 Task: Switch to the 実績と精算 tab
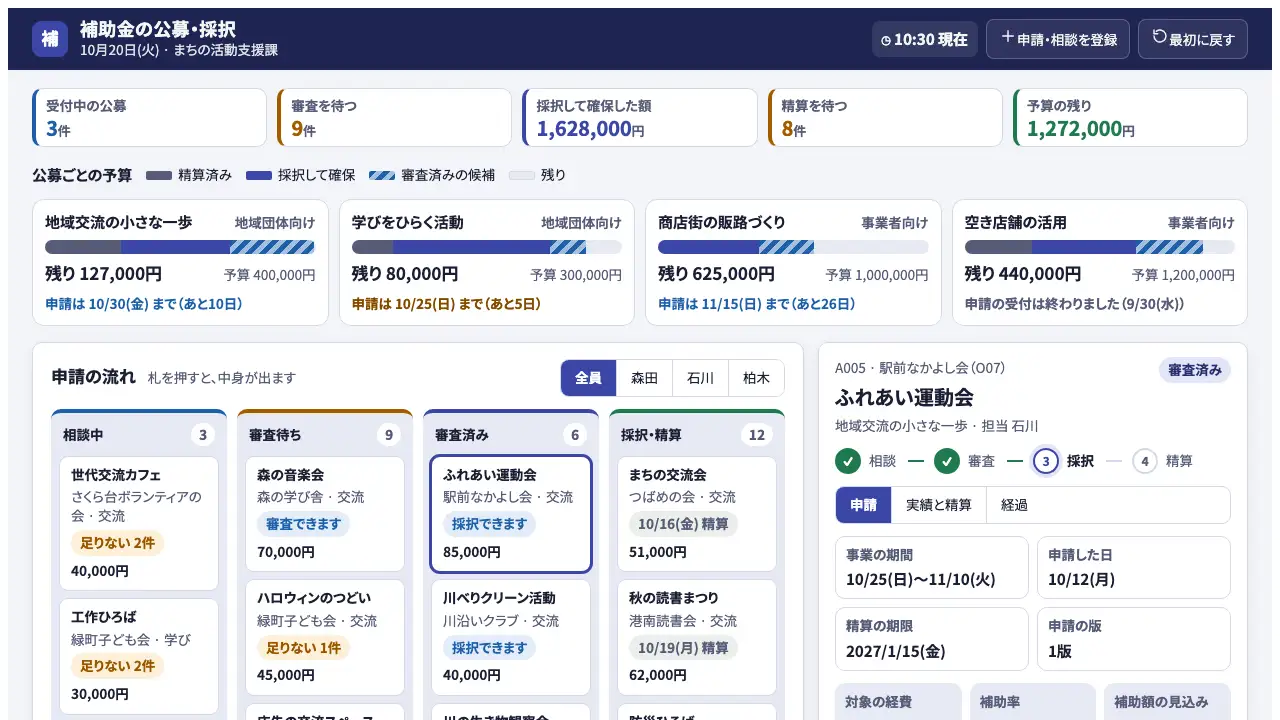pyautogui.click(x=938, y=505)
